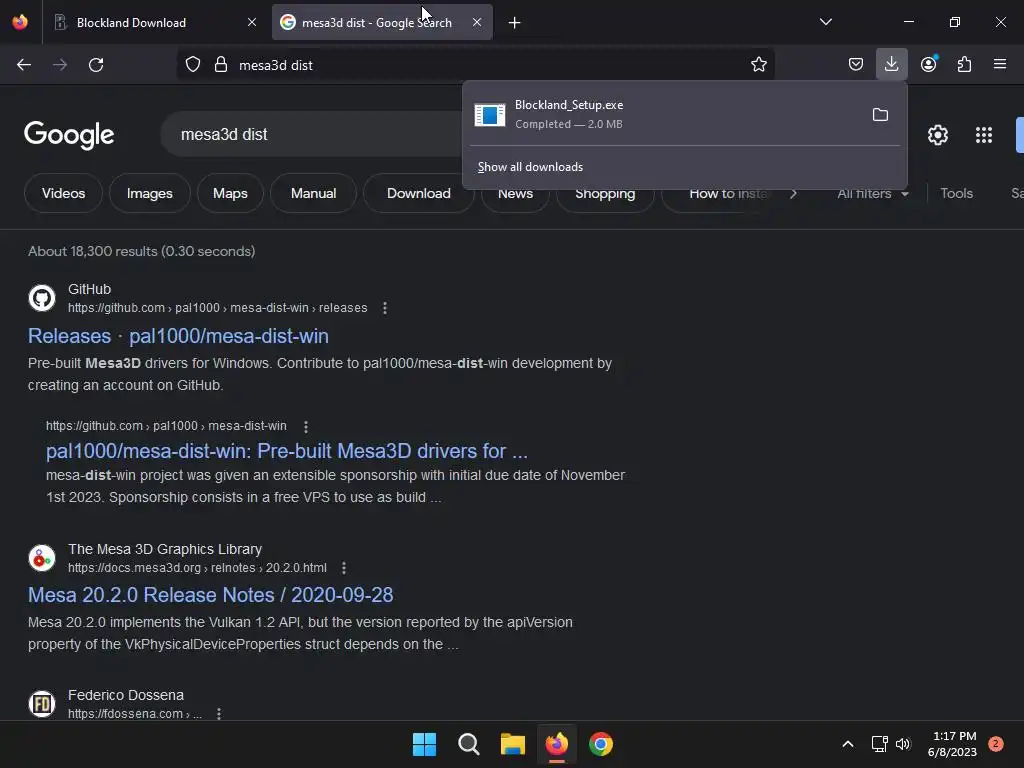Launch File Explorer from the taskbar
Viewport: 1024px width, 768px height.
point(513,744)
